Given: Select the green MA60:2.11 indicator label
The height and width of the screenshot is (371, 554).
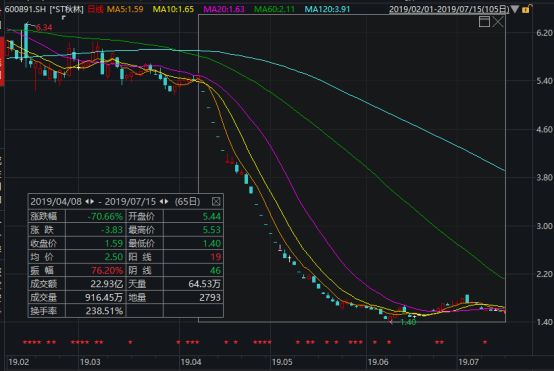Looking at the screenshot, I should click(274, 9).
